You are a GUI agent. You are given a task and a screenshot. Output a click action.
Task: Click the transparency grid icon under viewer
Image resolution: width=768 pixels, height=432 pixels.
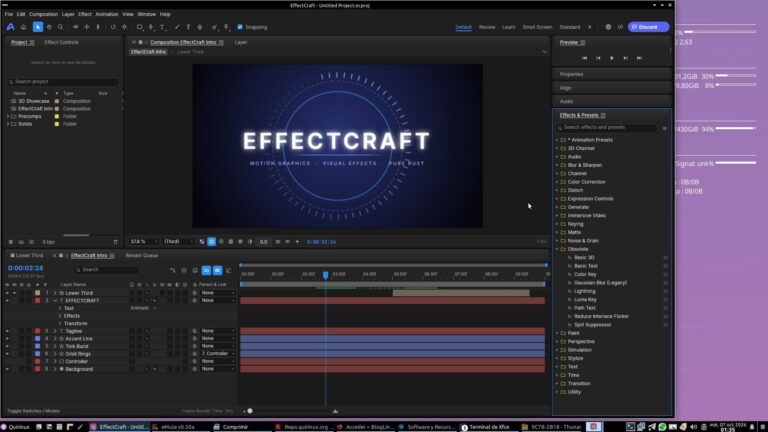(x=202, y=242)
